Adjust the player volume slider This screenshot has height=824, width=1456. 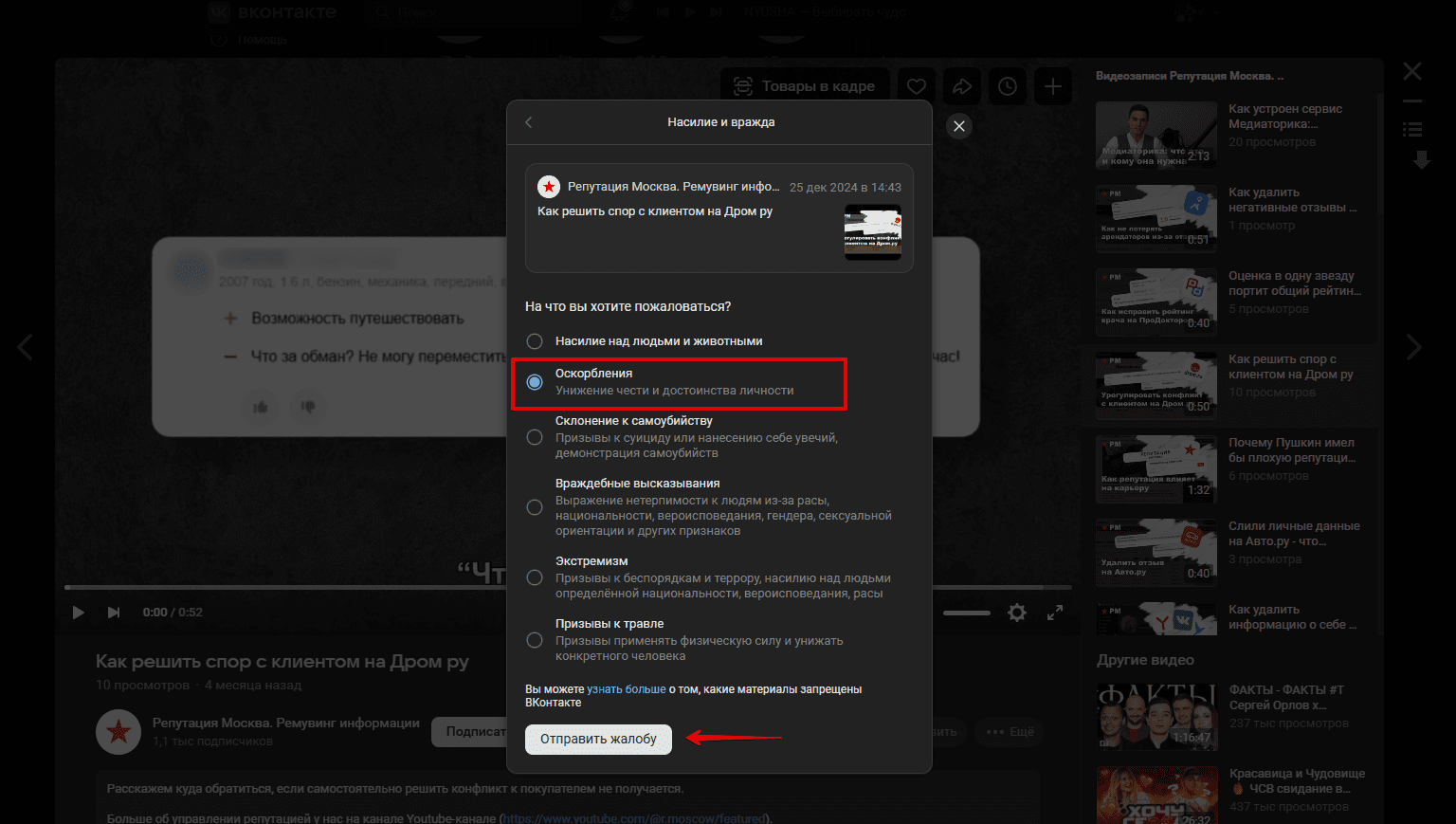[967, 613]
